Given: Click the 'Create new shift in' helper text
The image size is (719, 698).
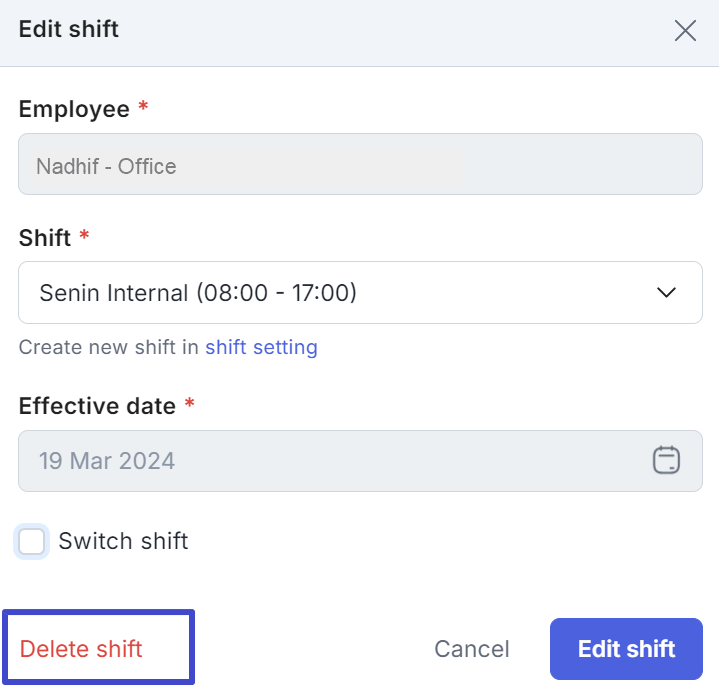Looking at the screenshot, I should (108, 347).
